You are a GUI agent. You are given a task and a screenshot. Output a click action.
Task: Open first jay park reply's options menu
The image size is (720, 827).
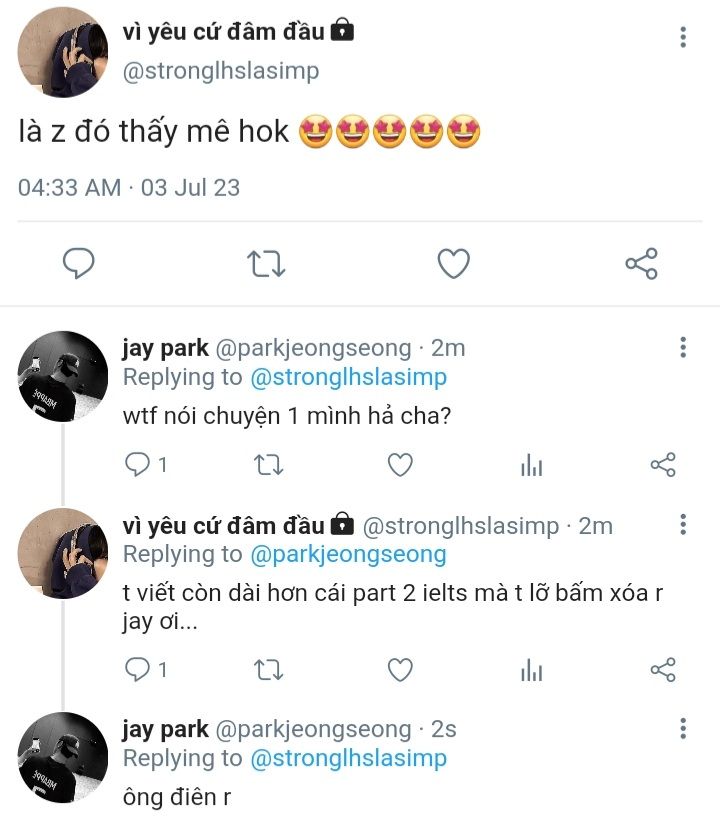[683, 347]
